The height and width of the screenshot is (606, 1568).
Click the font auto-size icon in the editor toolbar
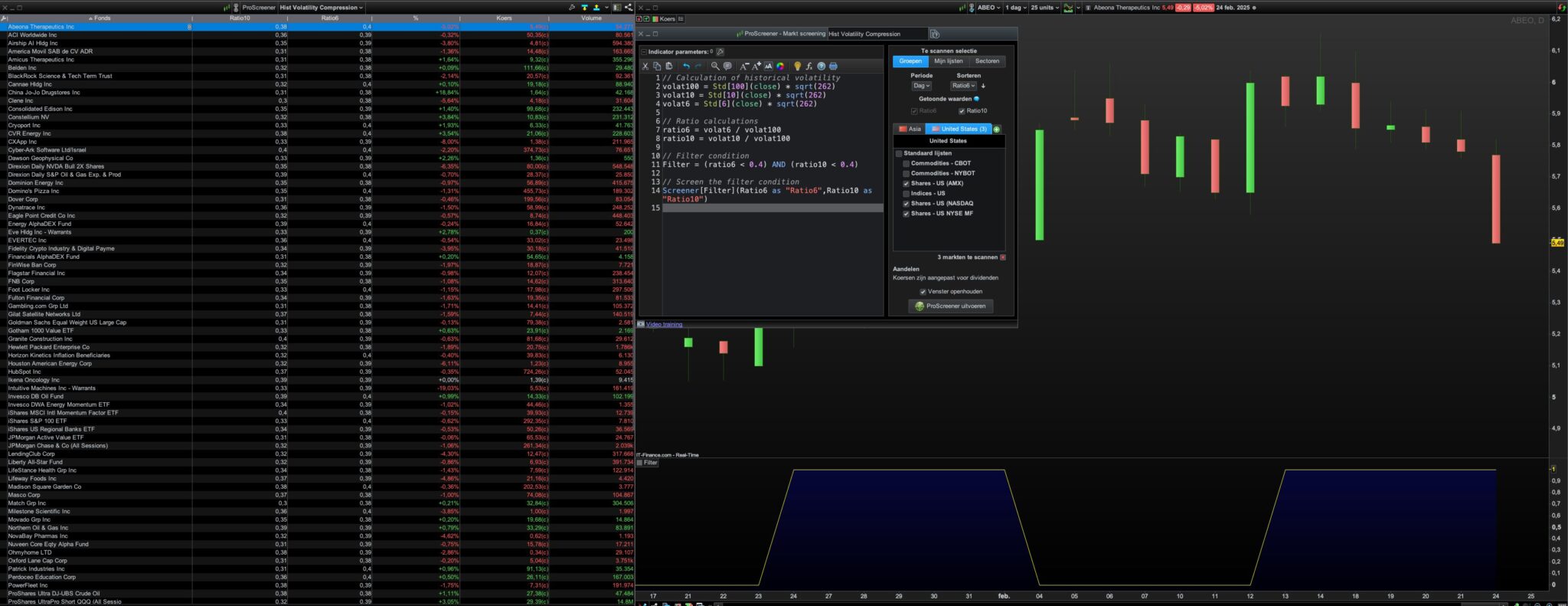769,67
